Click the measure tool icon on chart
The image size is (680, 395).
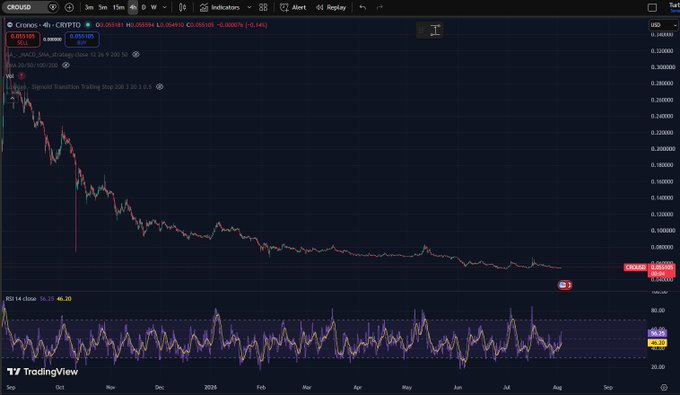[x=435, y=30]
